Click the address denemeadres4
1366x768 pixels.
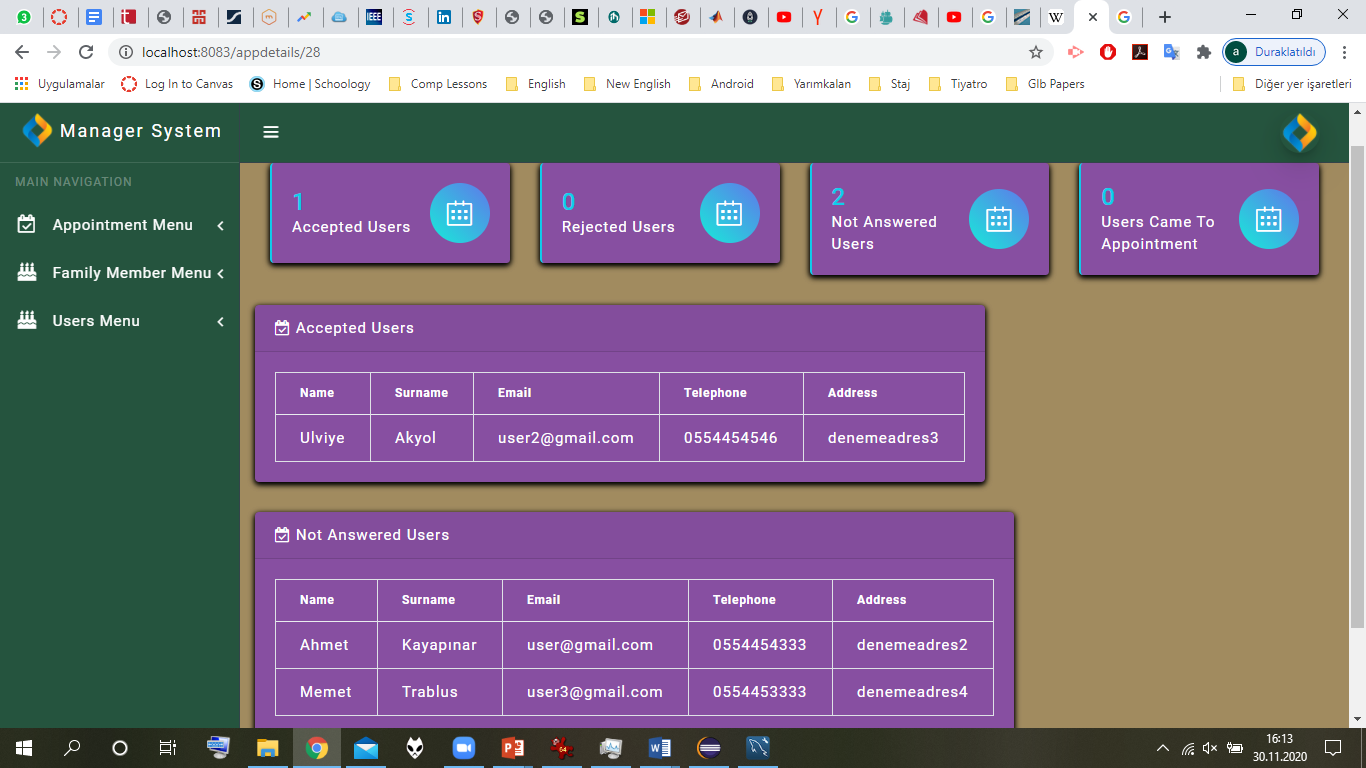(x=912, y=692)
